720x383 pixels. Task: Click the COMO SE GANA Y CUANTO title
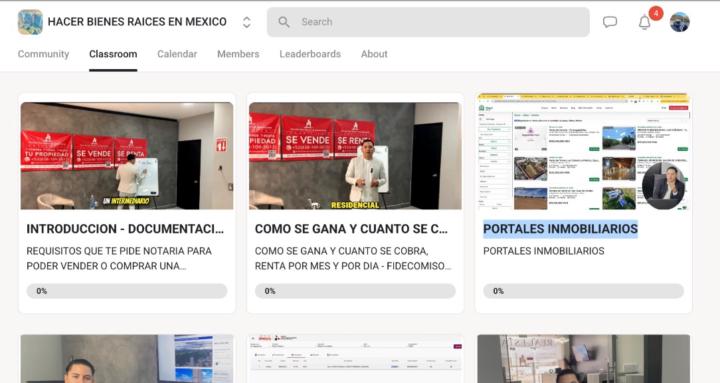coord(351,229)
